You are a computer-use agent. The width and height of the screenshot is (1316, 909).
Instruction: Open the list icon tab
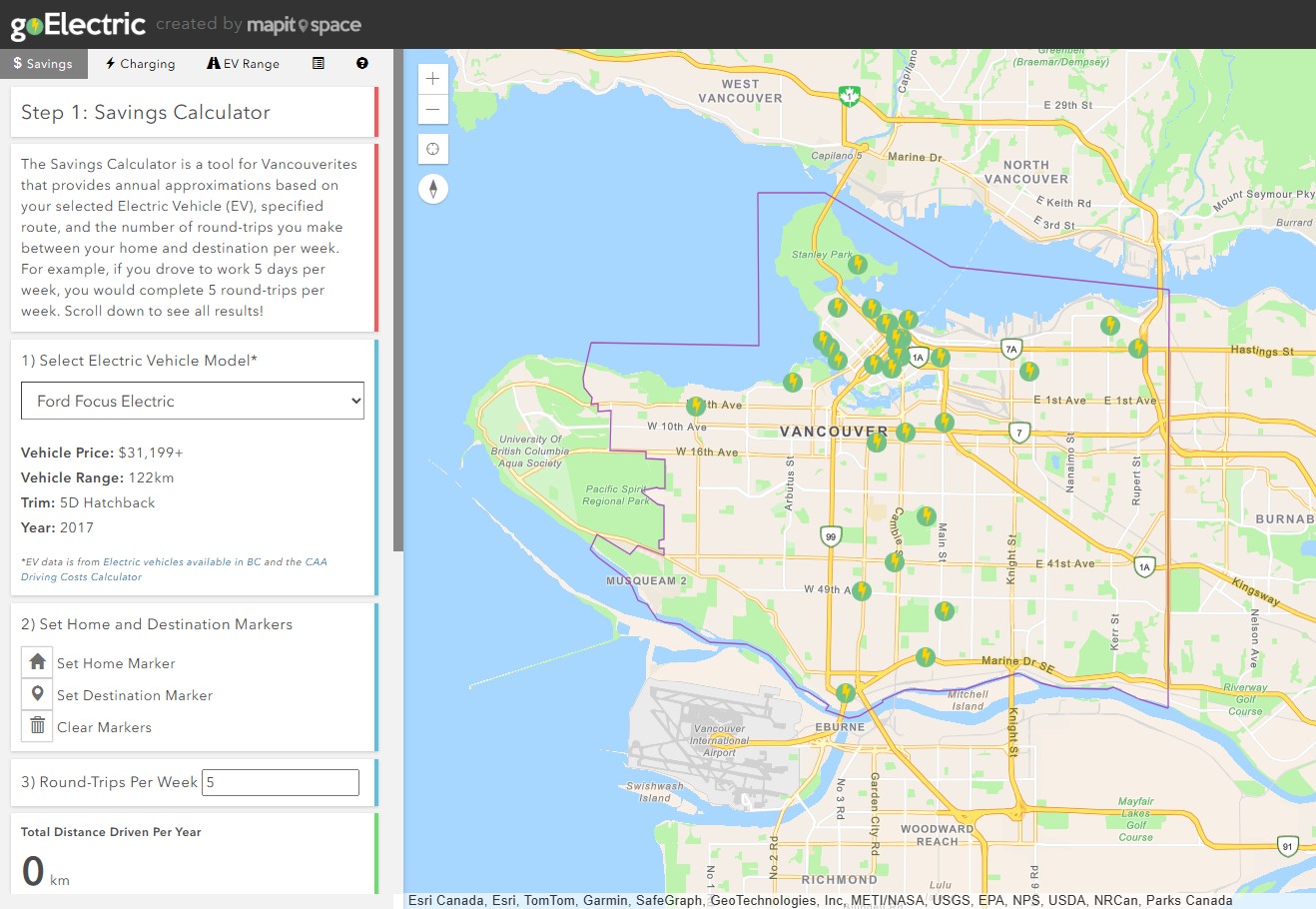tap(319, 63)
